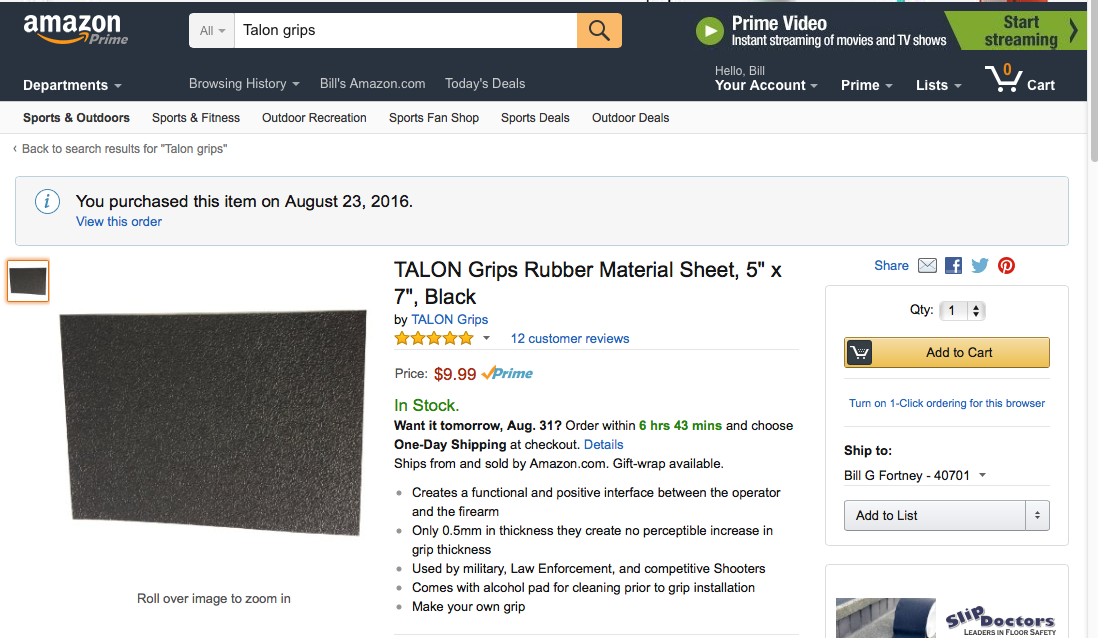Click the Add to Cart button
This screenshot has width=1098, height=638.
(x=946, y=352)
